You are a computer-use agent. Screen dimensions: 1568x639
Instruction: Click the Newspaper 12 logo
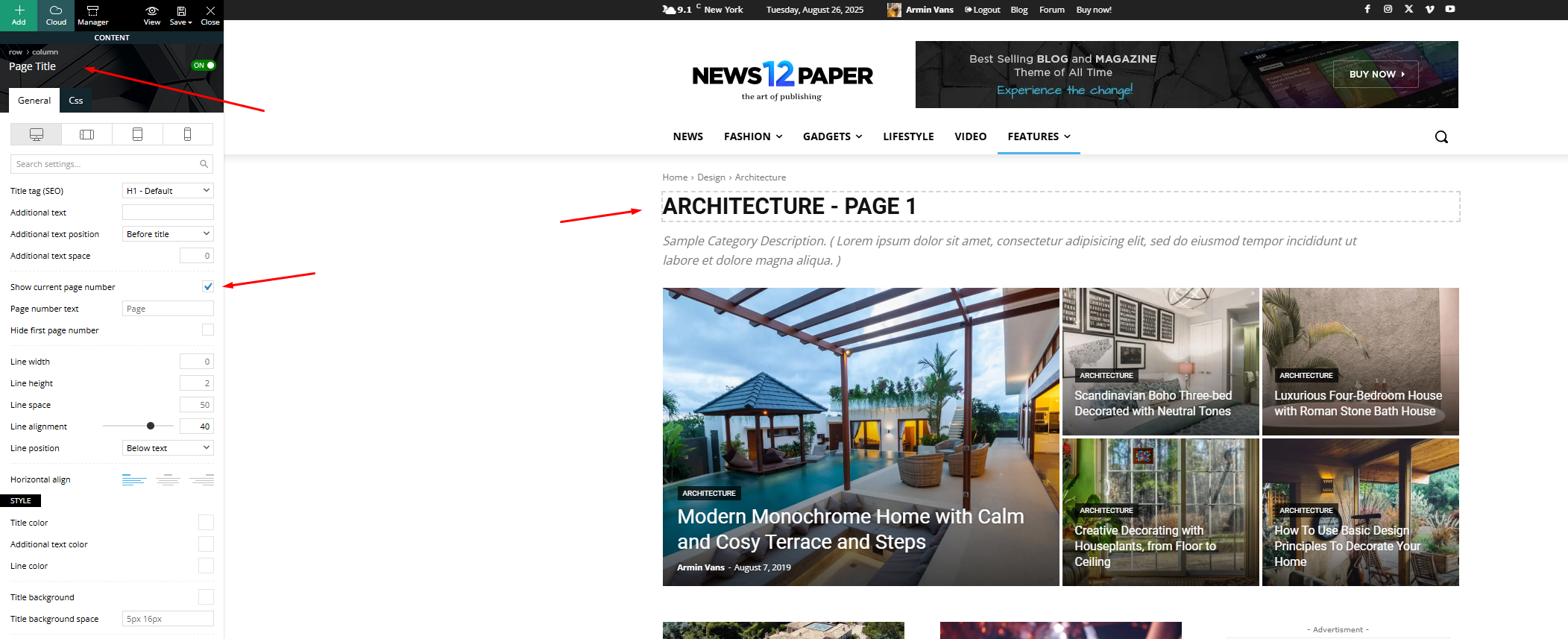pyautogui.click(x=782, y=79)
